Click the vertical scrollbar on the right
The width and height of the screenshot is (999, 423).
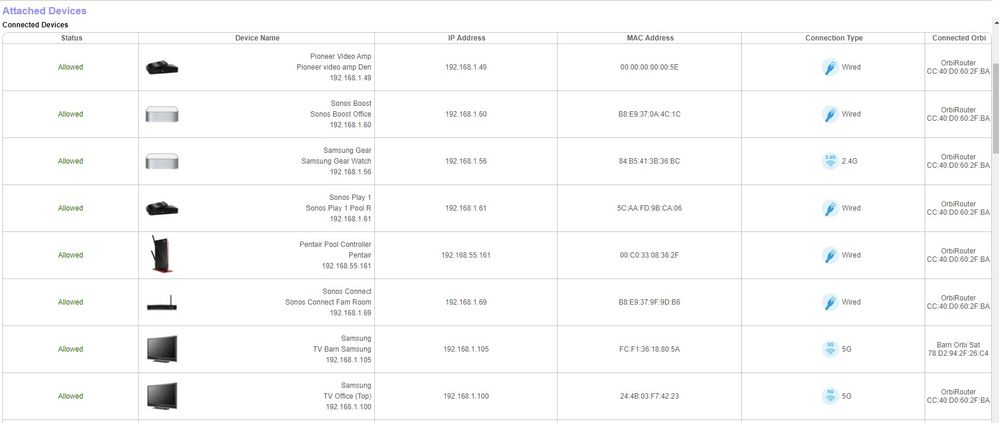(994, 100)
